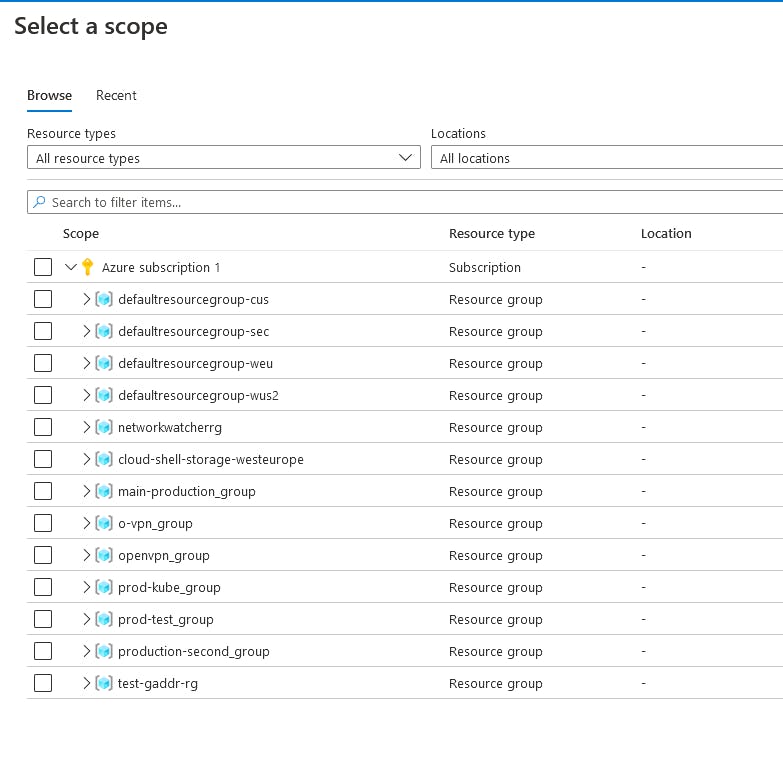The width and height of the screenshot is (783, 780).
Task: Click the defaultresourcegroup-weu resource group icon
Action: pos(104,363)
